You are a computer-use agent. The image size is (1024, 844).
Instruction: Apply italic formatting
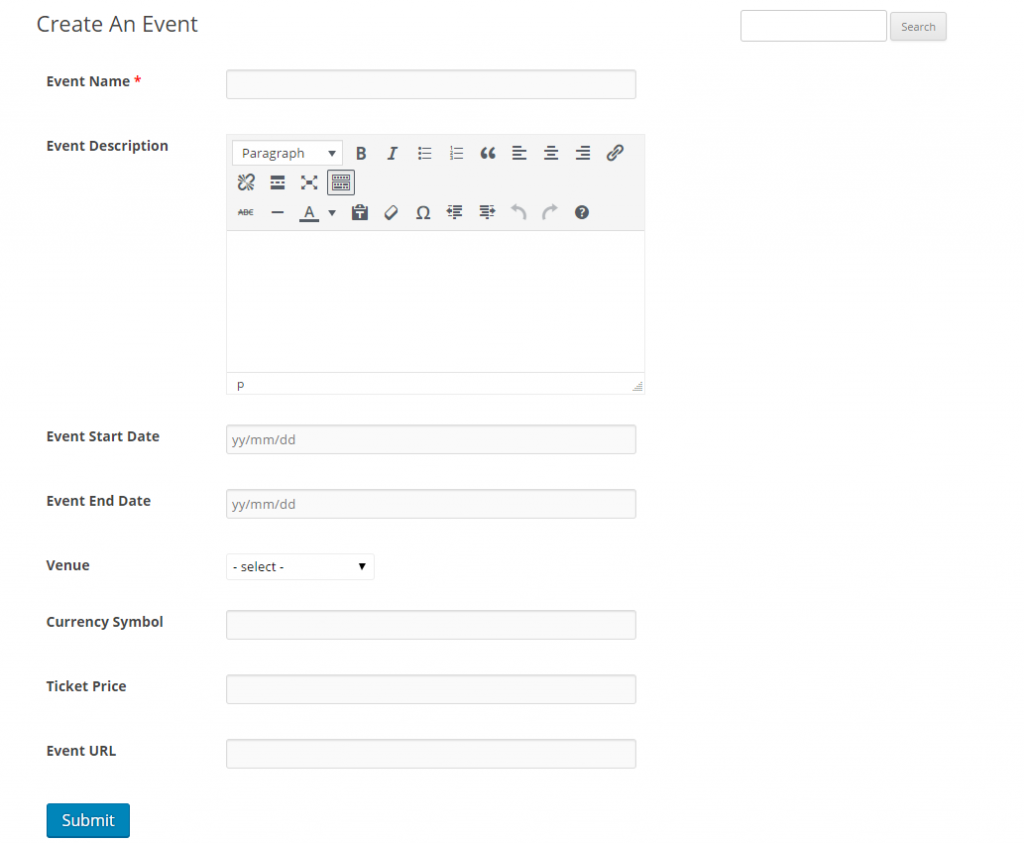tap(392, 153)
